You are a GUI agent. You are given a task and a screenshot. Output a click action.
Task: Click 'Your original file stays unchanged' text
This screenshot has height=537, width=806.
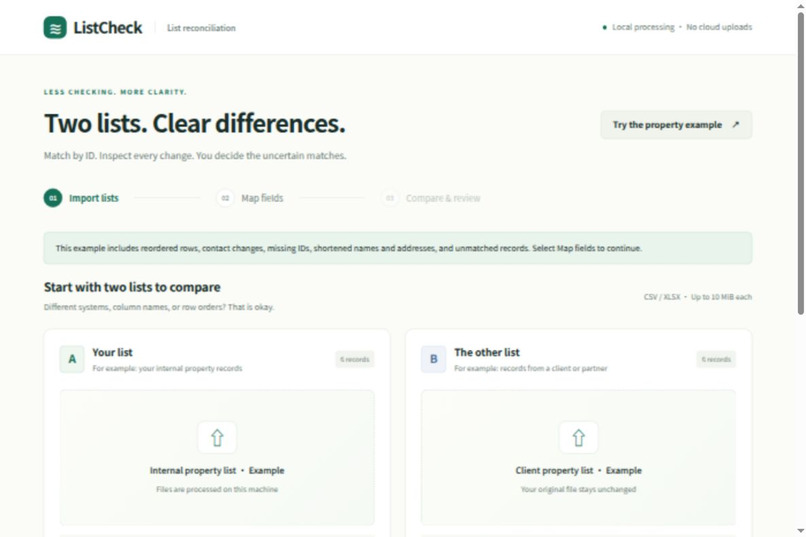578,489
